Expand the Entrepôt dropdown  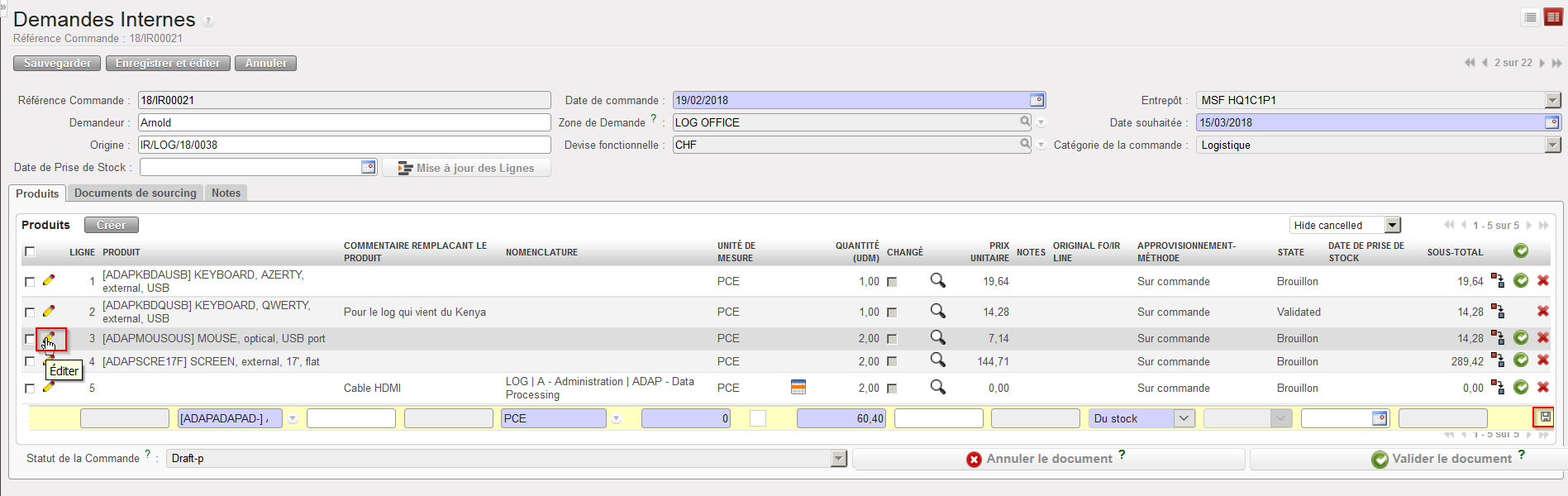1552,100
